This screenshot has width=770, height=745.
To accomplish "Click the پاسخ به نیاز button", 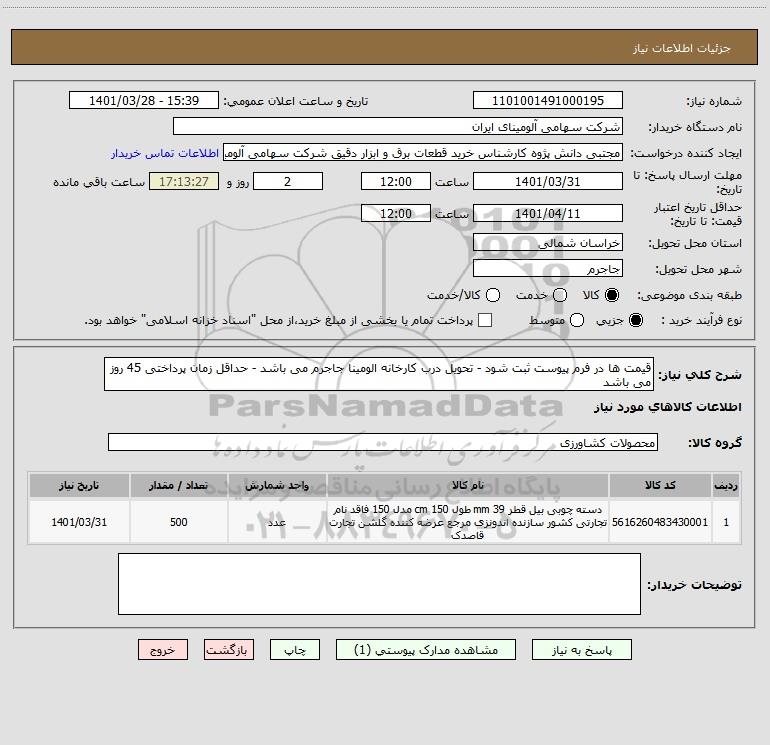I will [x=581, y=650].
